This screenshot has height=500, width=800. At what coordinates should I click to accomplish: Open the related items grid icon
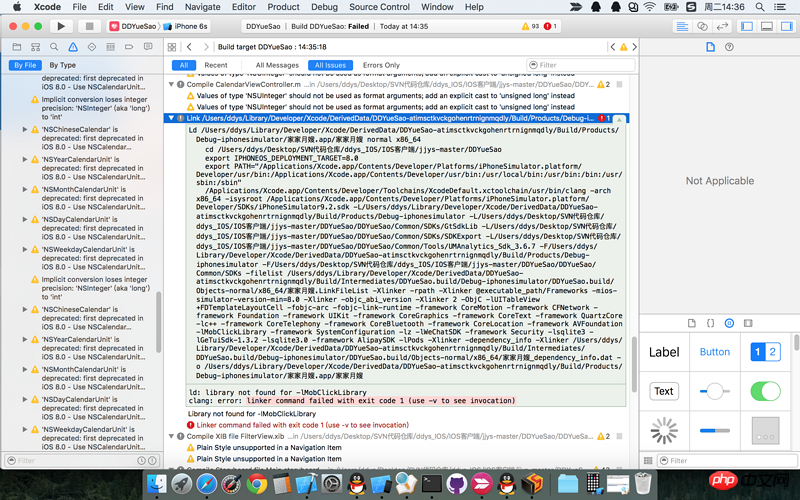(x=172, y=47)
